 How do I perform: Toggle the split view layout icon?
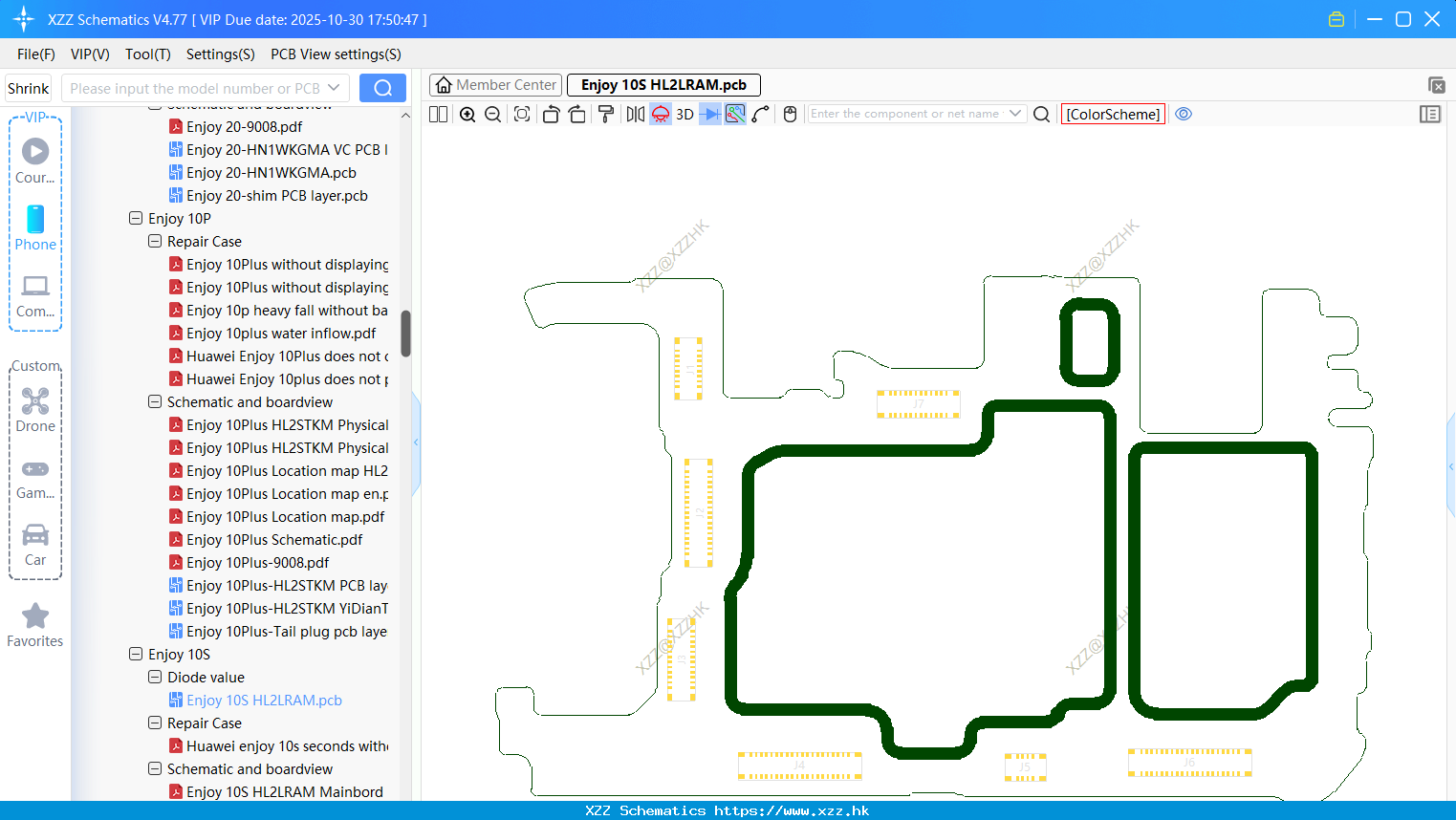click(438, 114)
